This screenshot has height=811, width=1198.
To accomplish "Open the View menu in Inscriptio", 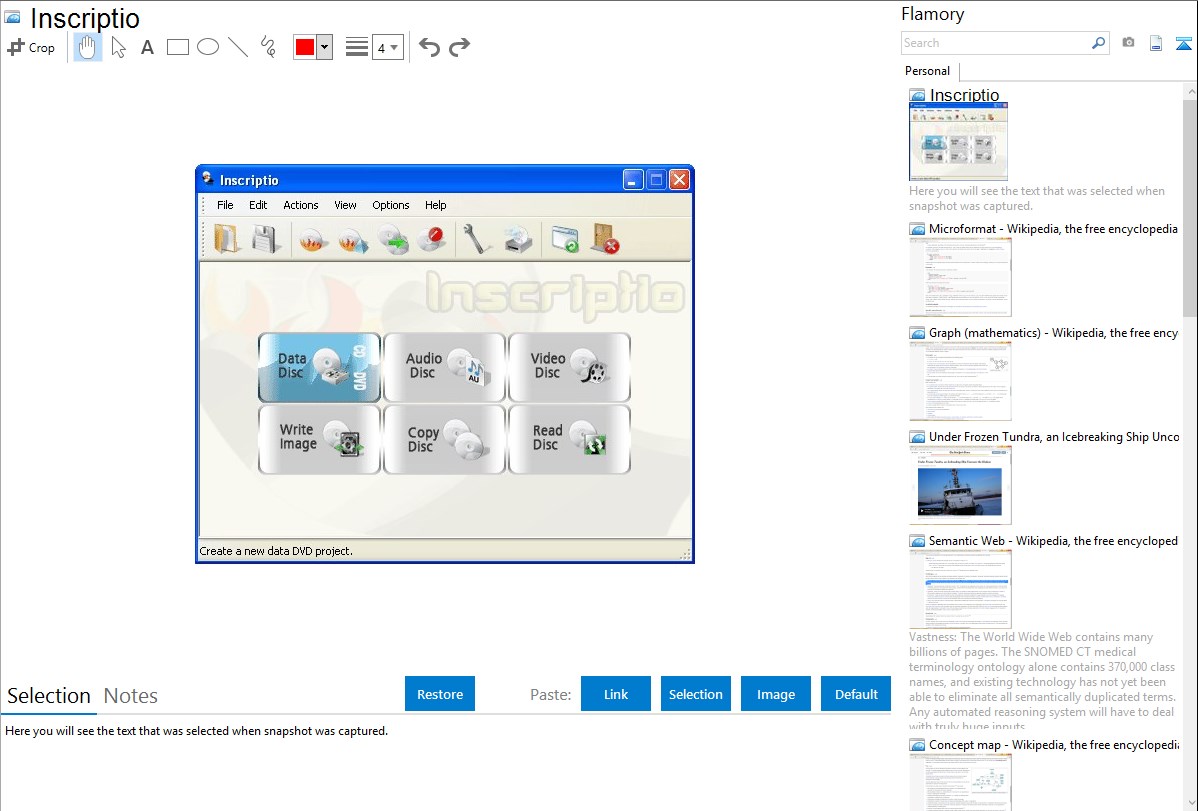I will pos(345,205).
